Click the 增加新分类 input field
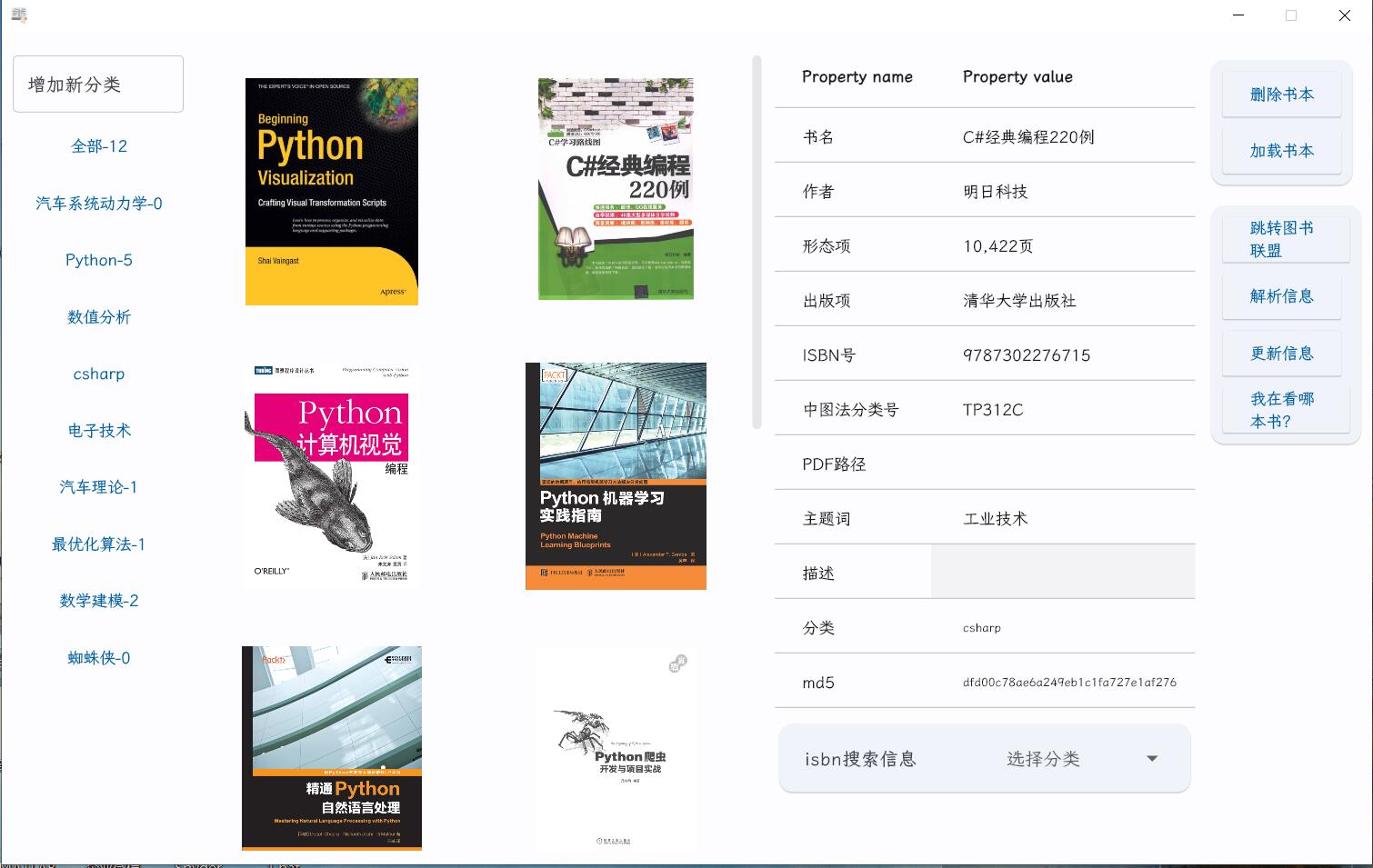The image size is (1373, 868). pyautogui.click(x=98, y=85)
